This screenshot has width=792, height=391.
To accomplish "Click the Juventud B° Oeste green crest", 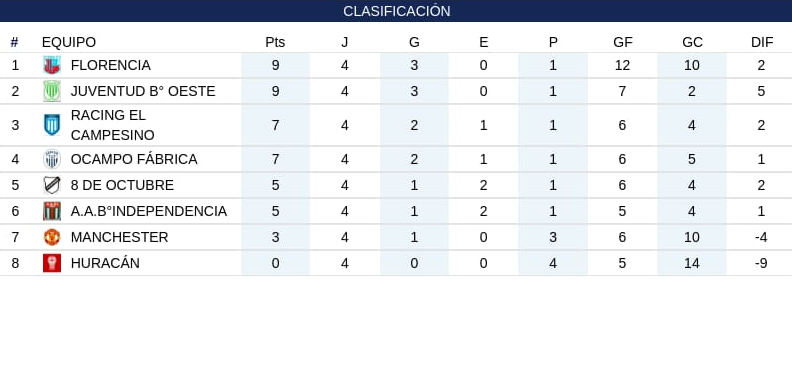I will coord(52,91).
